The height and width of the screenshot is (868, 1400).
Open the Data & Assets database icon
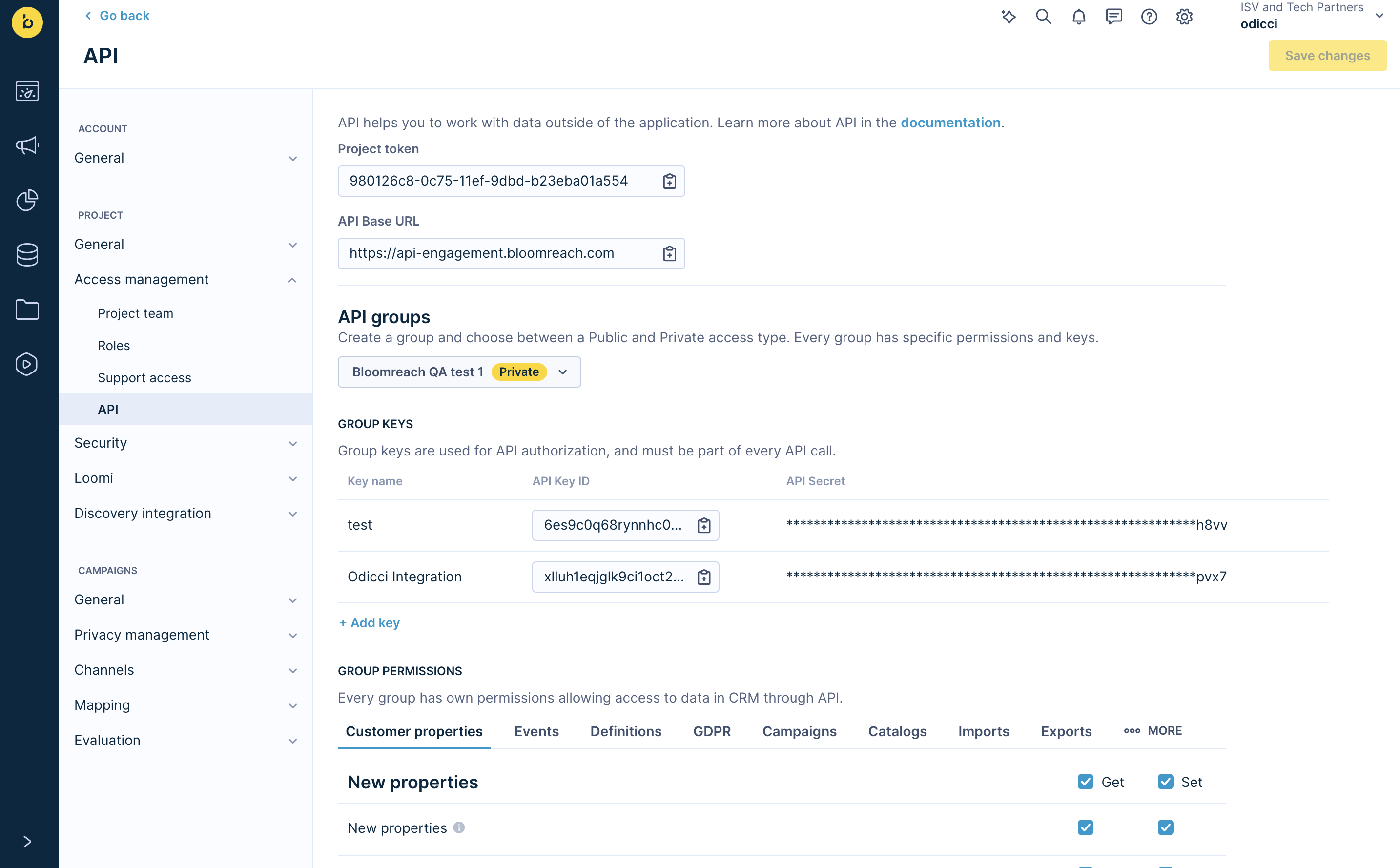27,254
